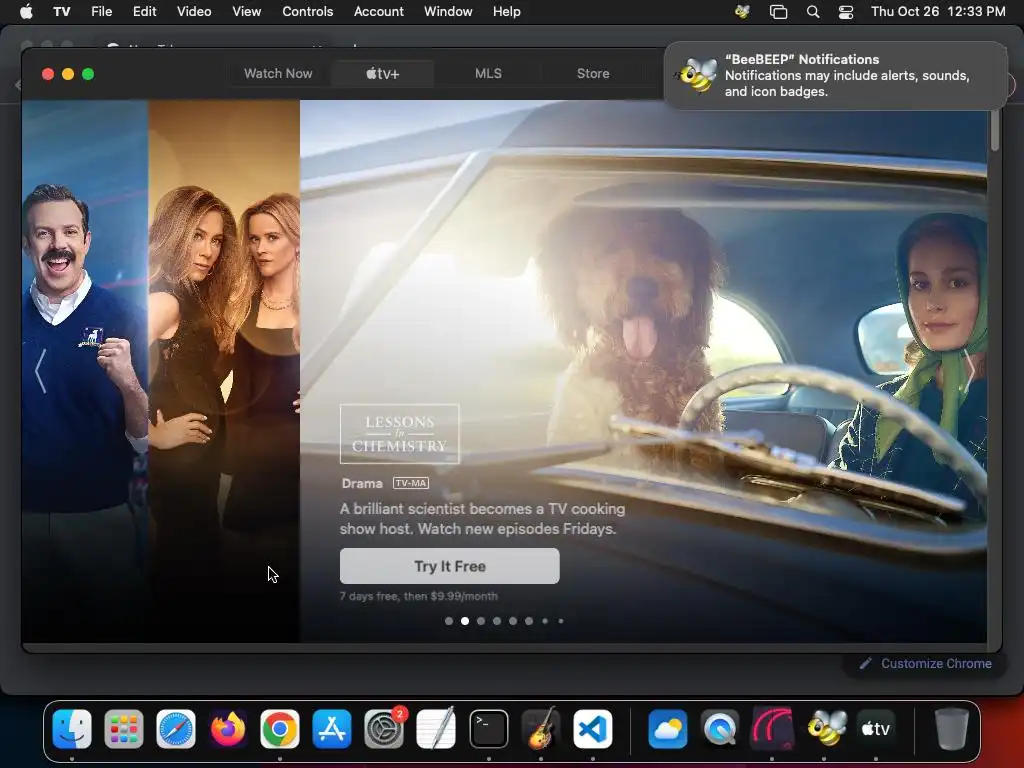The width and height of the screenshot is (1024, 768).
Task: Open the Trash in the Dock
Action: point(951,728)
